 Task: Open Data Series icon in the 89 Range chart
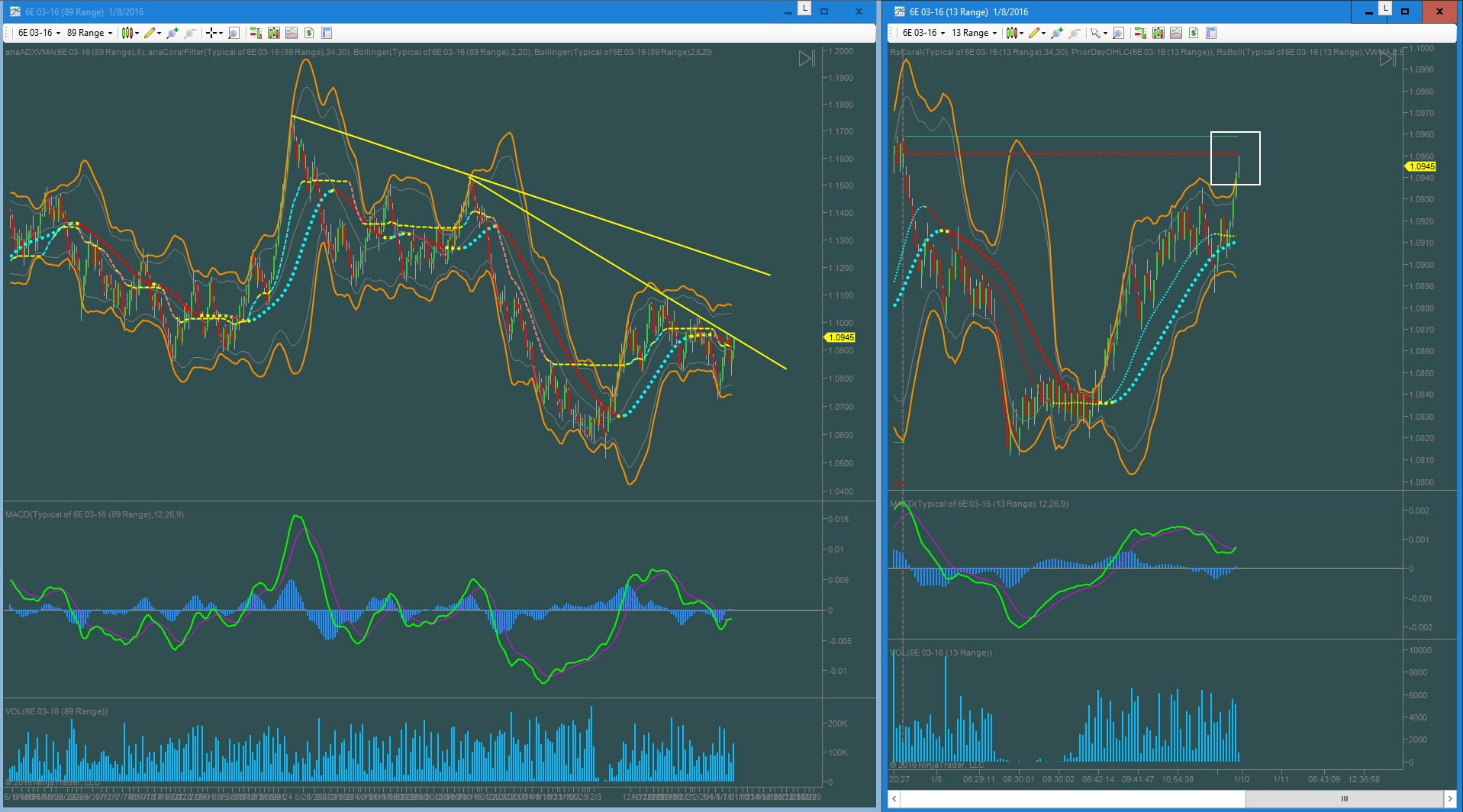pos(273,33)
